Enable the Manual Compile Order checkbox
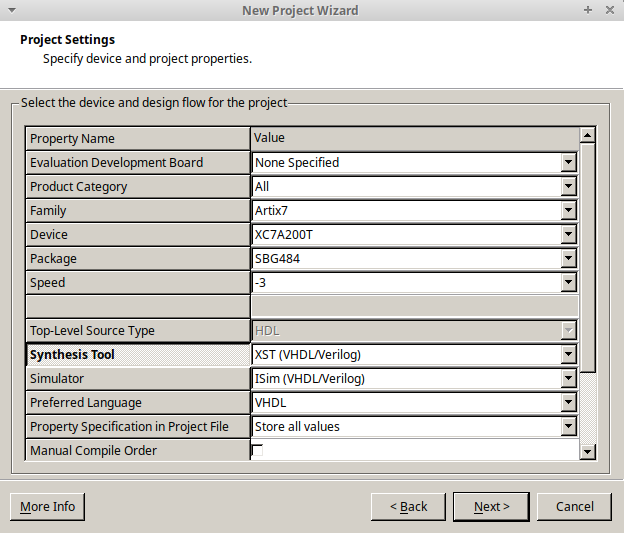 (x=257, y=450)
